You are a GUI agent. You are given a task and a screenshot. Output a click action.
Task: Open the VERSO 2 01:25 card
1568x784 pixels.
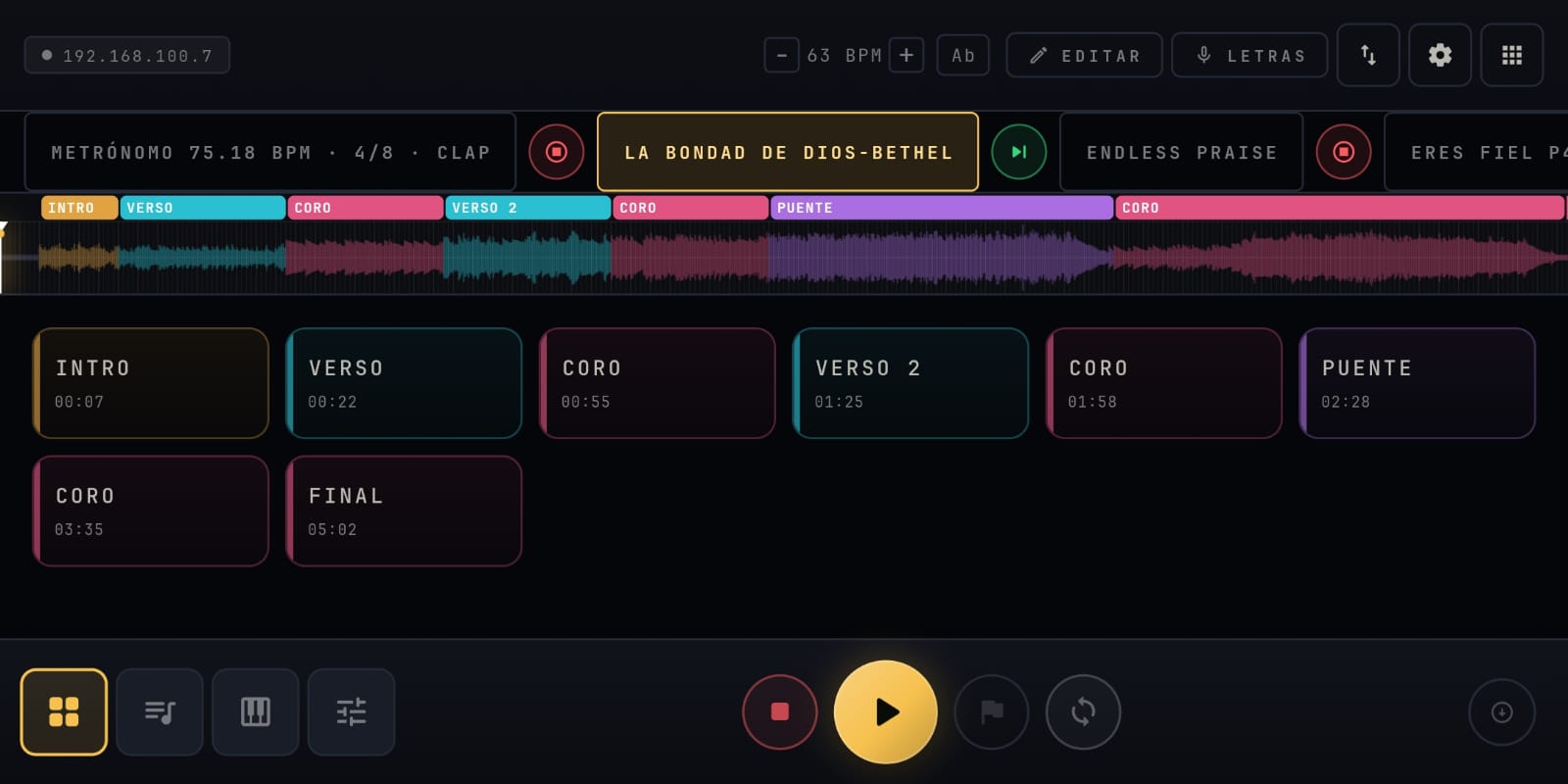pyautogui.click(x=910, y=383)
